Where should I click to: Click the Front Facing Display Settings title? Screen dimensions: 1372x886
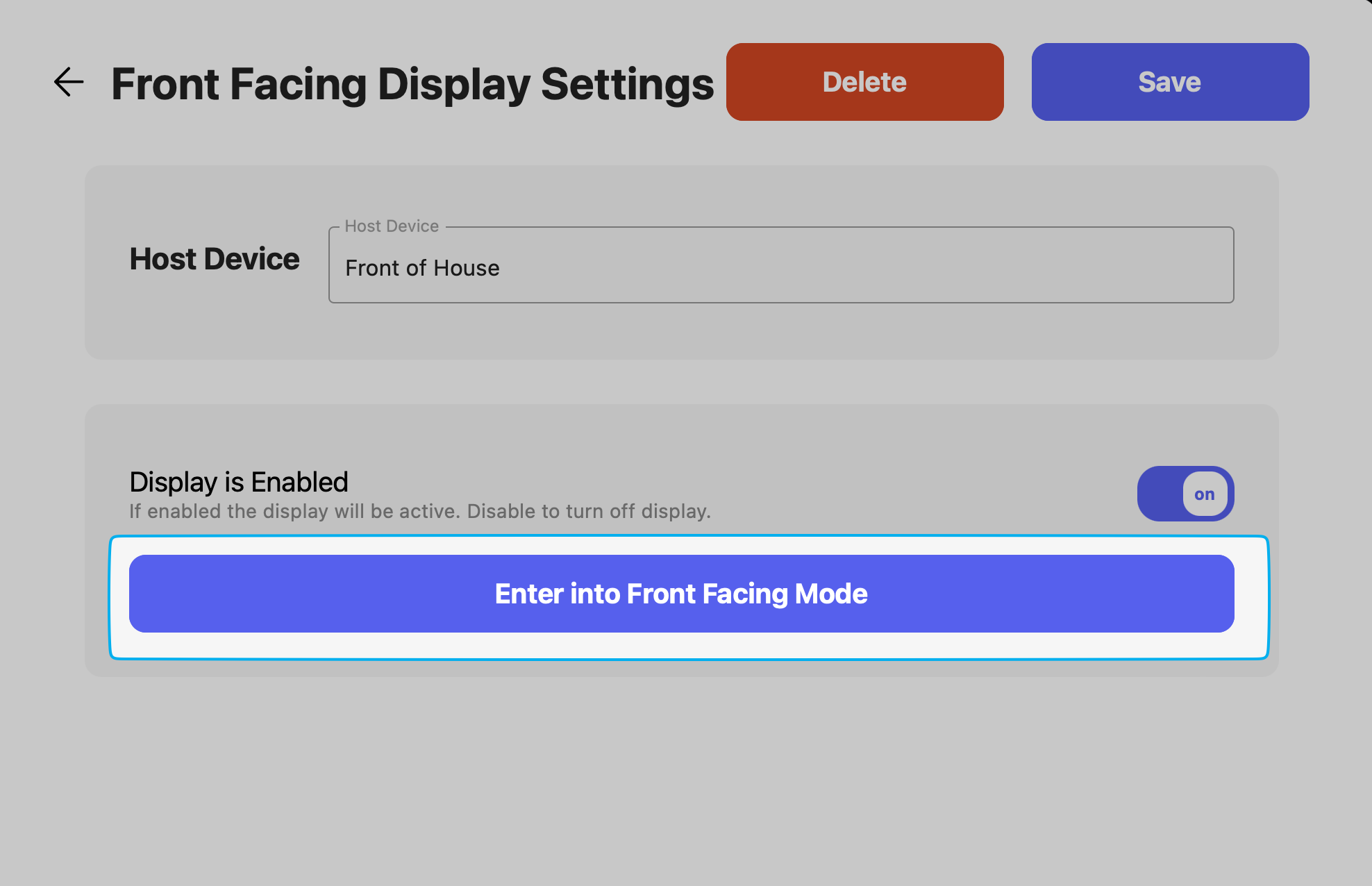coord(412,84)
